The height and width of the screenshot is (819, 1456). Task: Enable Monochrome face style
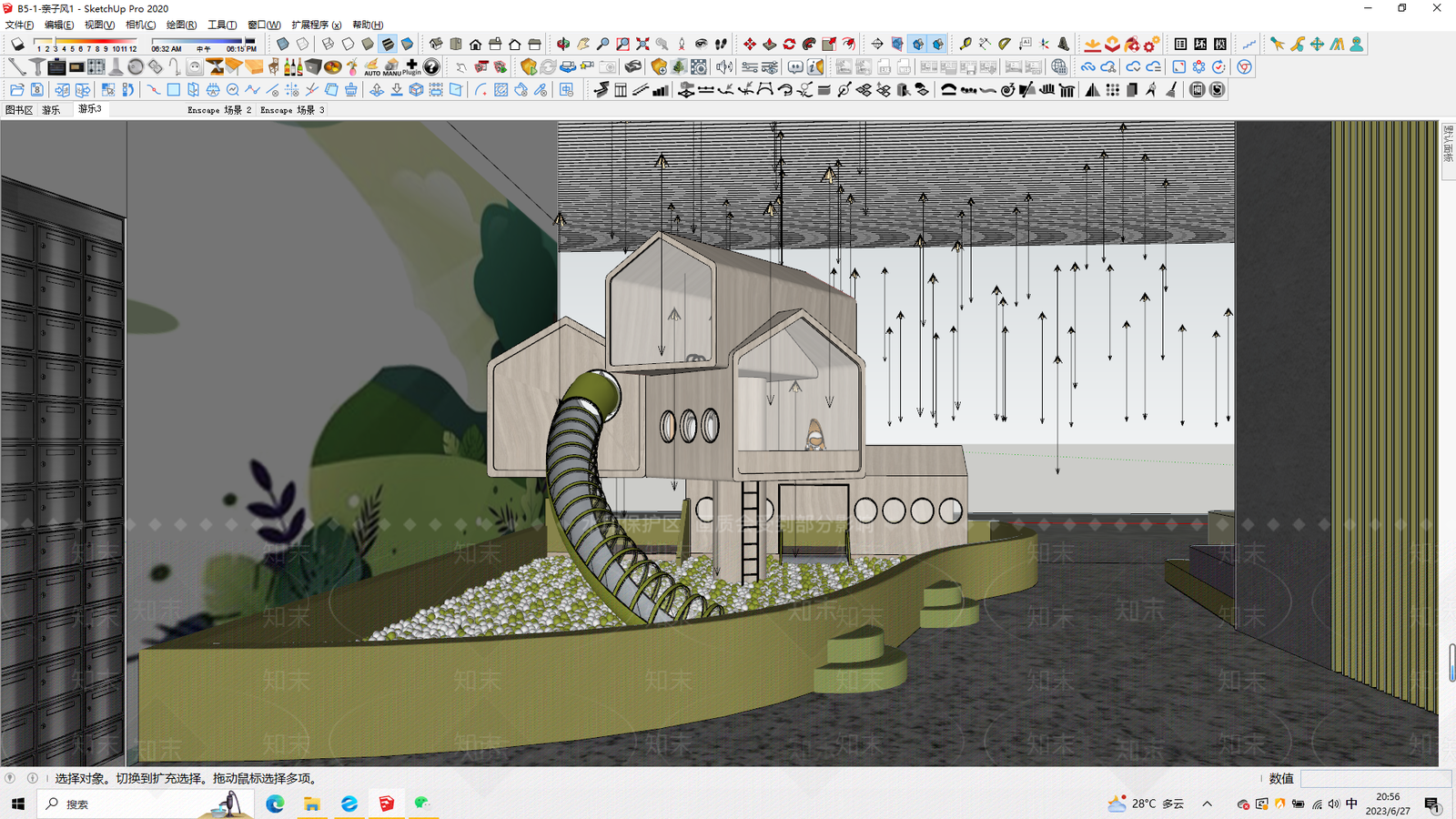click(408, 44)
